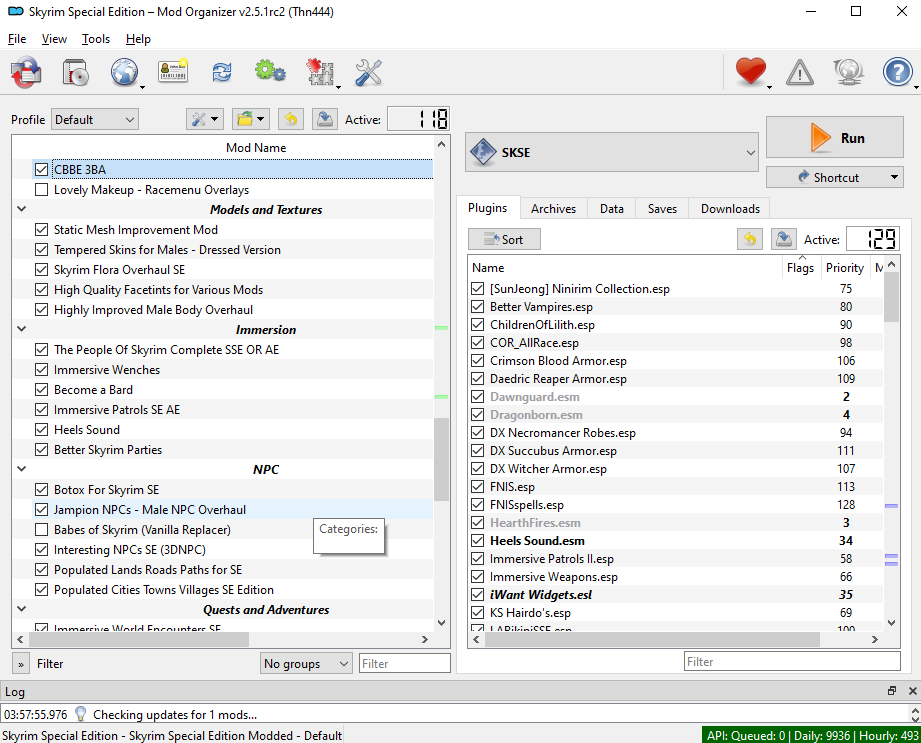Viewport: 921px width, 743px height.
Task: Click the Sort plugins button
Action: [x=504, y=239]
